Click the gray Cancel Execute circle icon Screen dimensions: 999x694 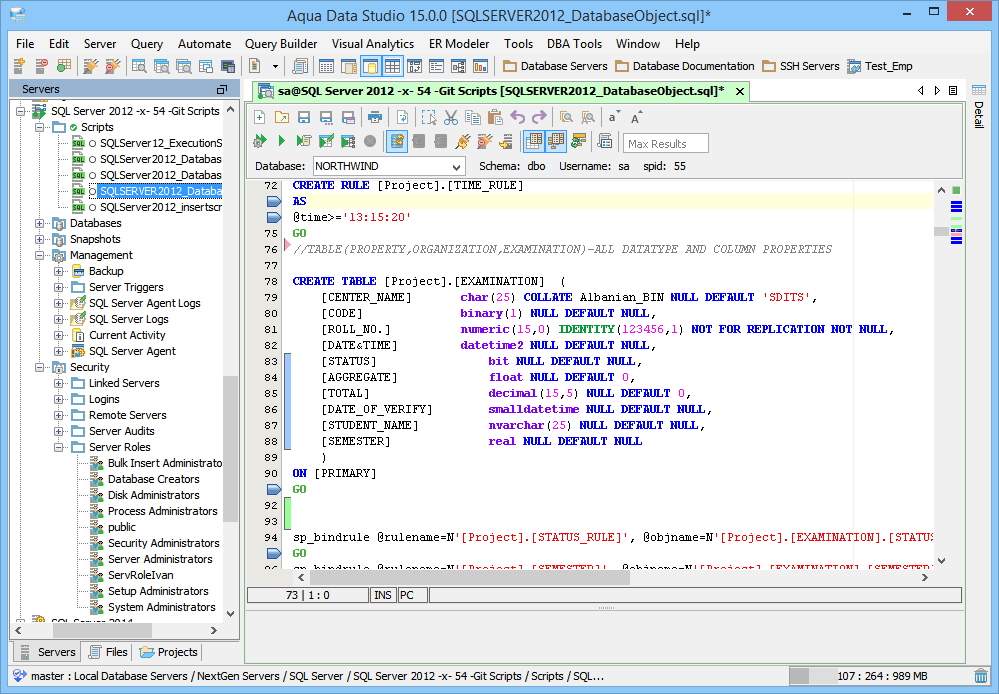point(370,142)
